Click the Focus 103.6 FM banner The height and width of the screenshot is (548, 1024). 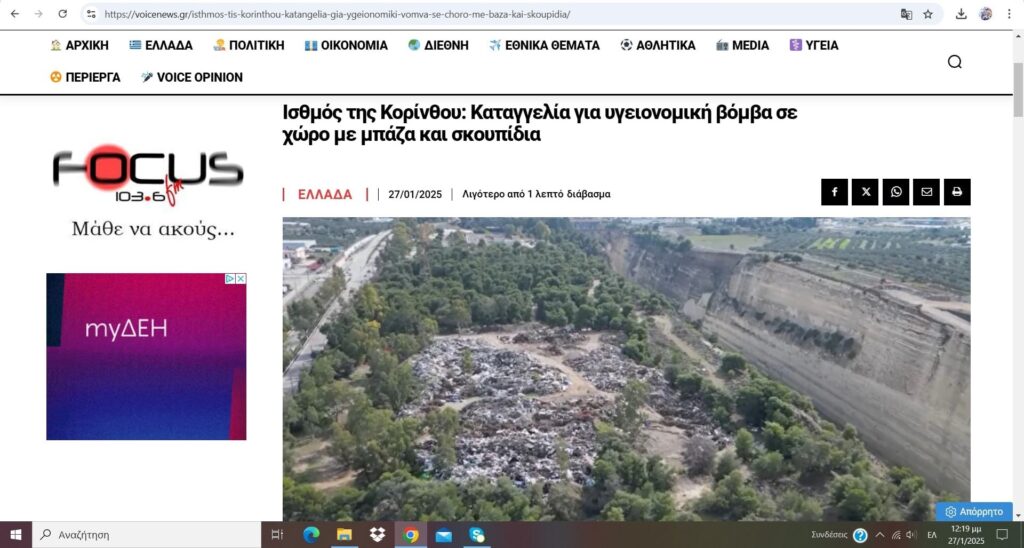(148, 190)
